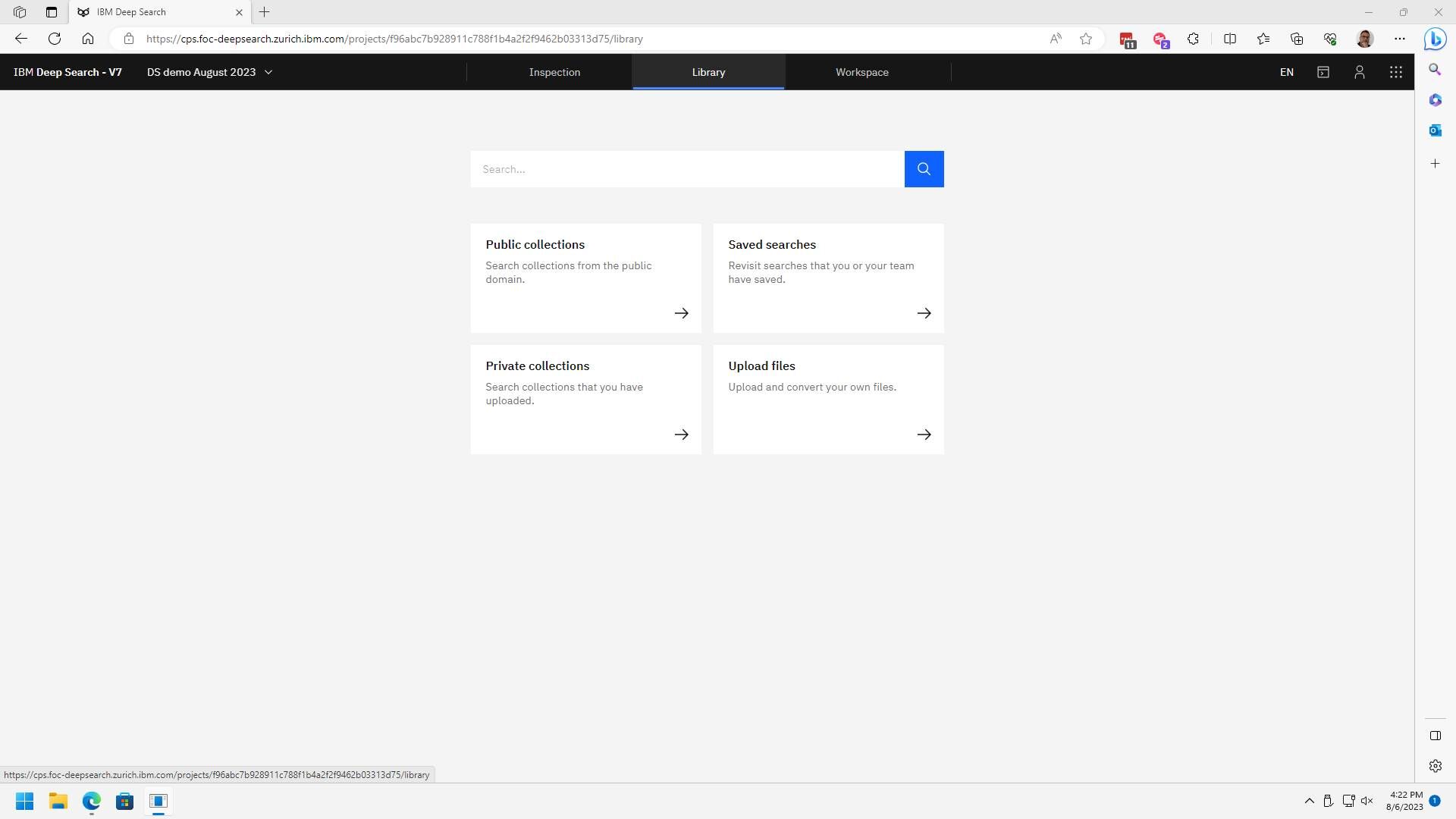Viewport: 1456px width, 819px height.
Task: Open browser collections
Action: (1297, 39)
